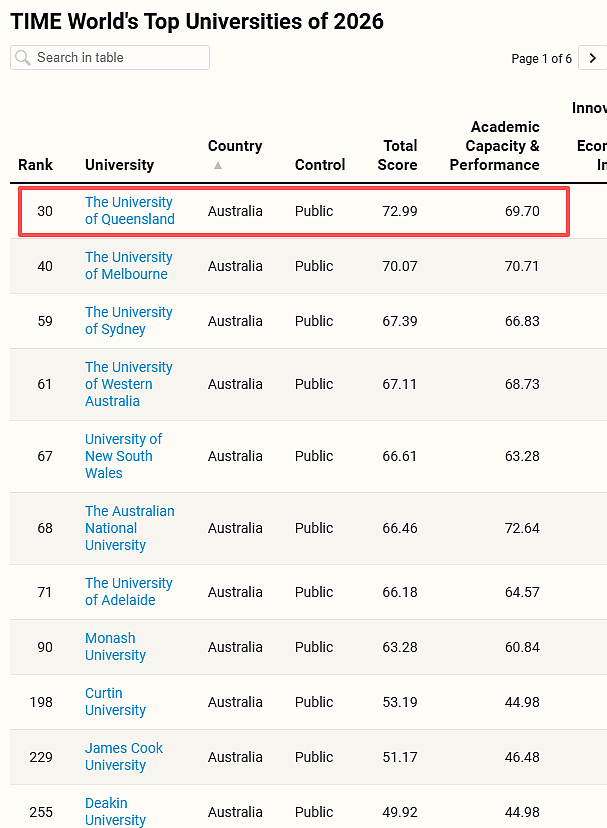The width and height of the screenshot is (607, 828).
Task: Open University of New South Wales link
Action: 123,456
